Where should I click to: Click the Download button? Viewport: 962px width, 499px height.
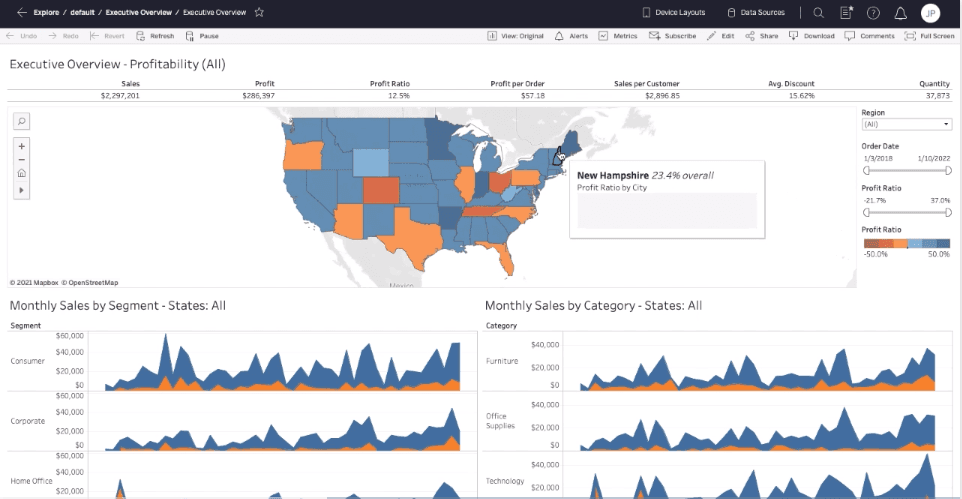pyautogui.click(x=811, y=36)
